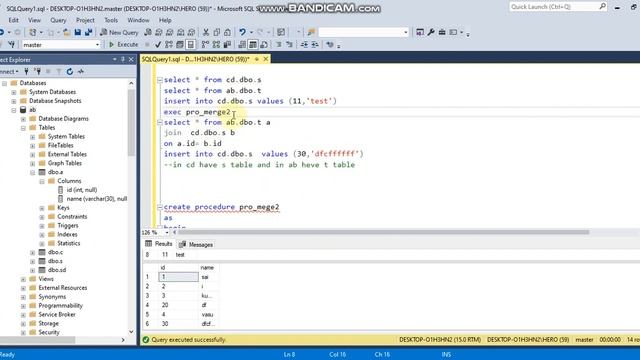The width and height of the screenshot is (640, 360).
Task: Click Uncomment selected lines icon
Action: click(289, 44)
